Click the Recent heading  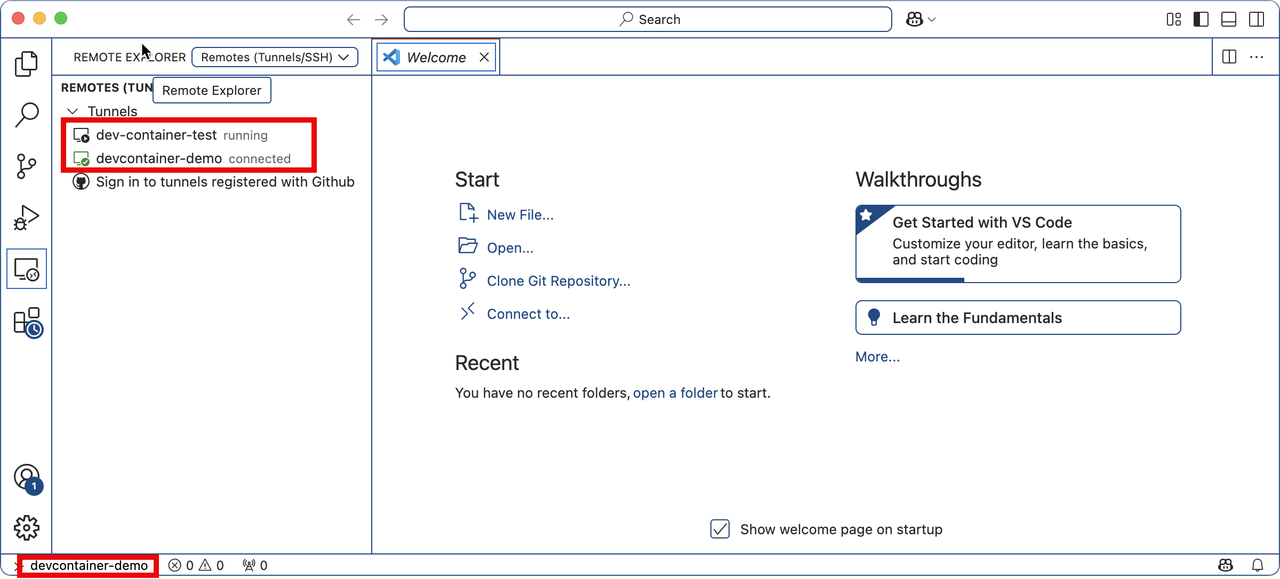pos(487,363)
